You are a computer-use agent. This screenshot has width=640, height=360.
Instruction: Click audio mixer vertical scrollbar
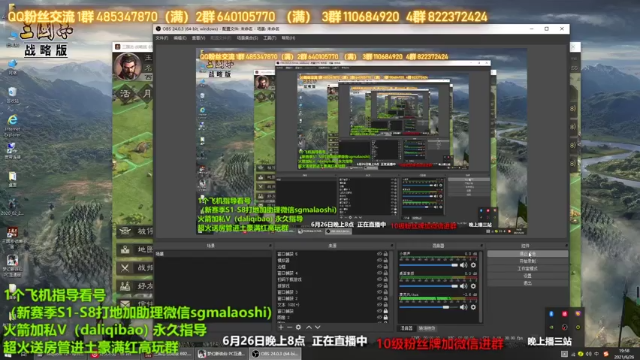[481, 286]
